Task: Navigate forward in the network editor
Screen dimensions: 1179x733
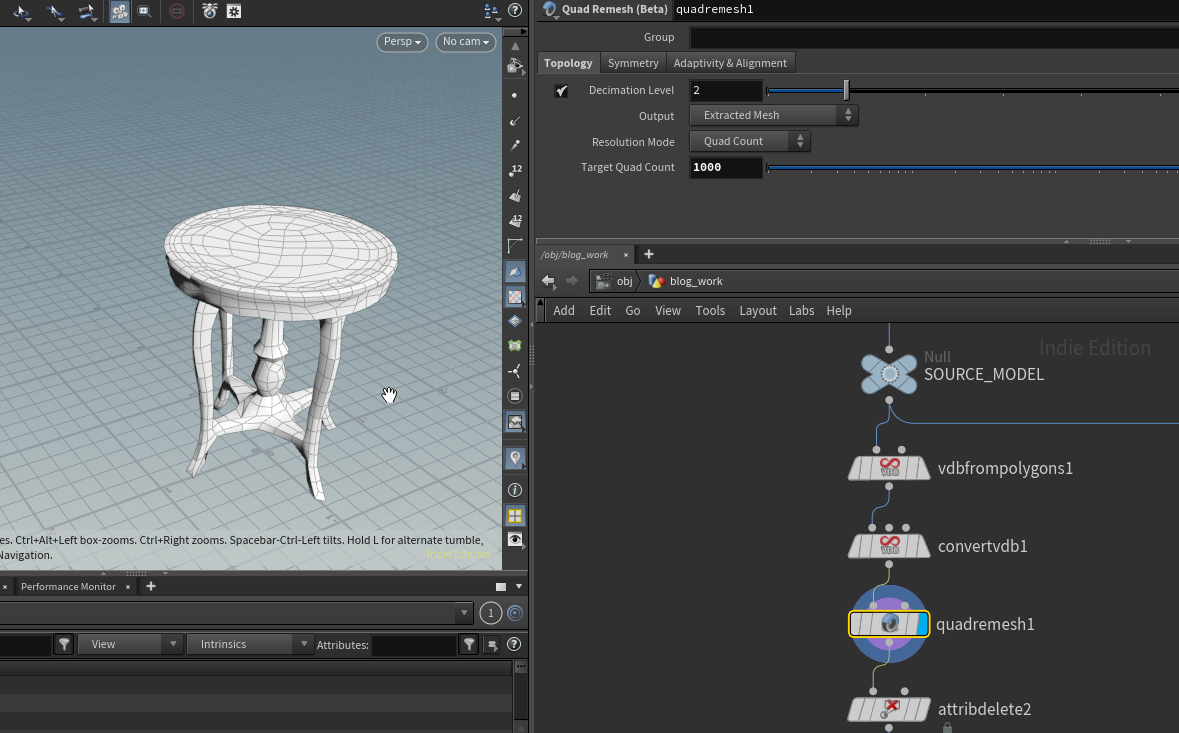Action: click(x=572, y=281)
